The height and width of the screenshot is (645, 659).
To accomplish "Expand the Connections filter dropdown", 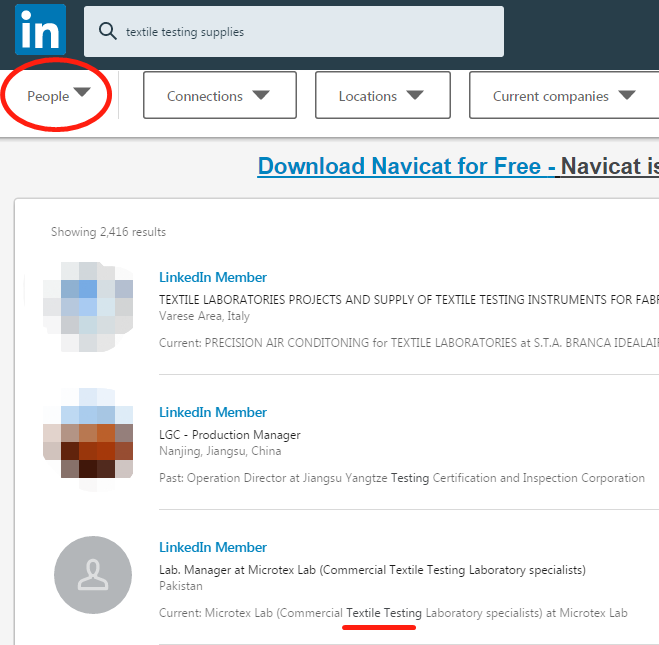I will point(219,96).
